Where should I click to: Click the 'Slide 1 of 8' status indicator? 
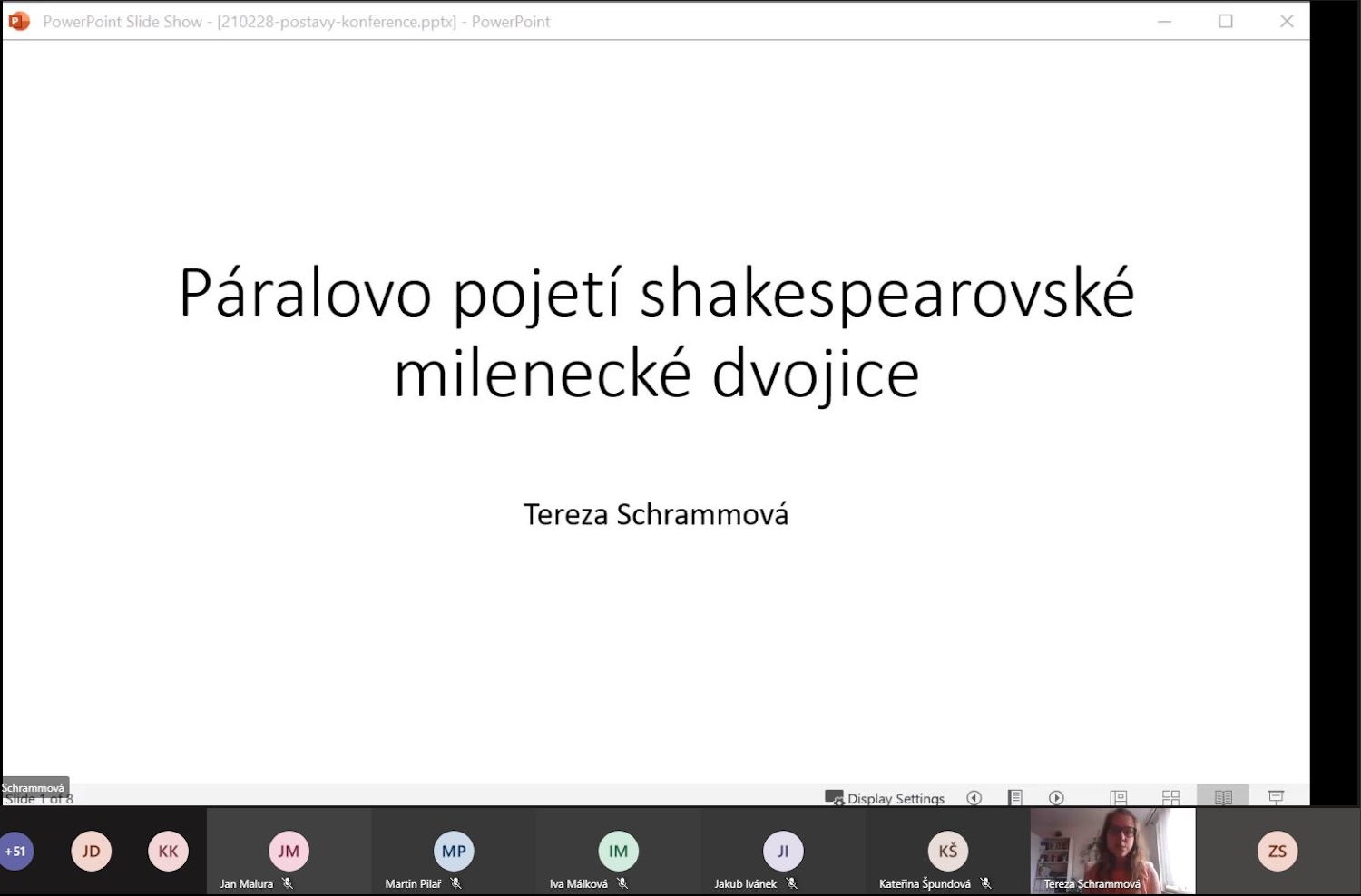[40, 799]
